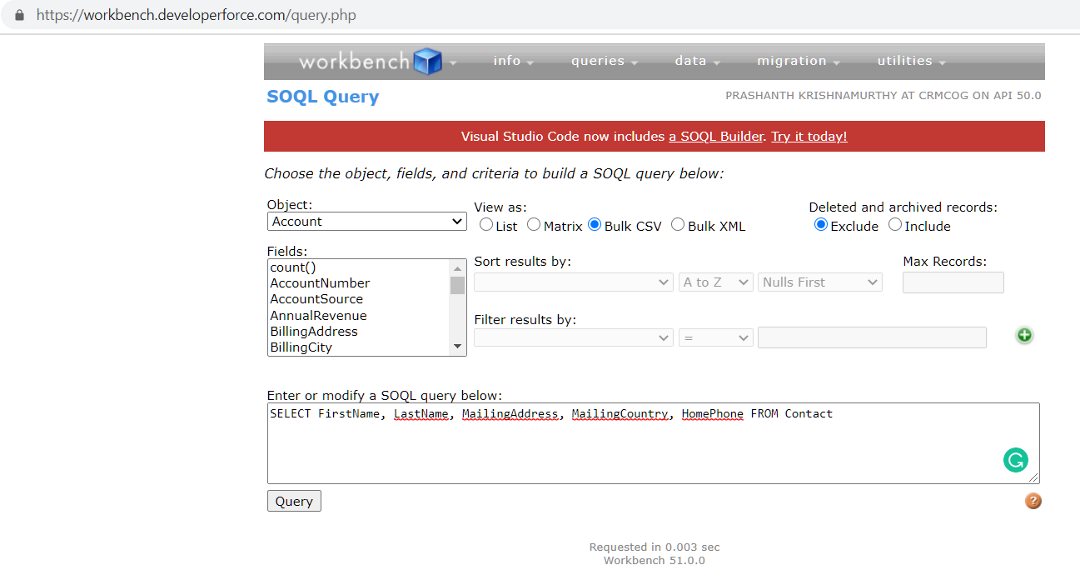Click inside the SOQL query text area
Image resolution: width=1080 pixels, height=580 pixels.
[653, 443]
